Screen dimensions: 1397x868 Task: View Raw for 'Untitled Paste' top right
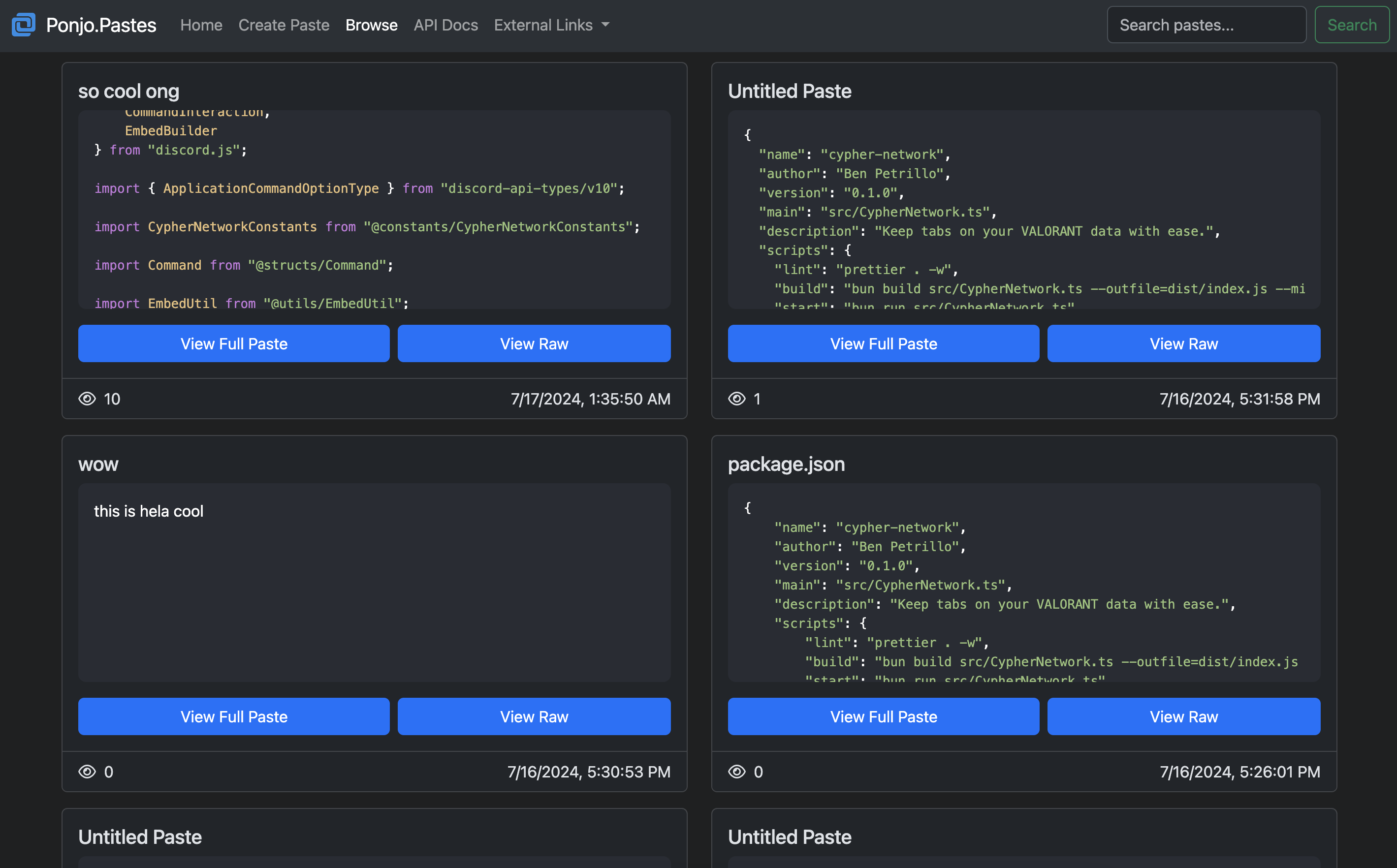point(1184,343)
